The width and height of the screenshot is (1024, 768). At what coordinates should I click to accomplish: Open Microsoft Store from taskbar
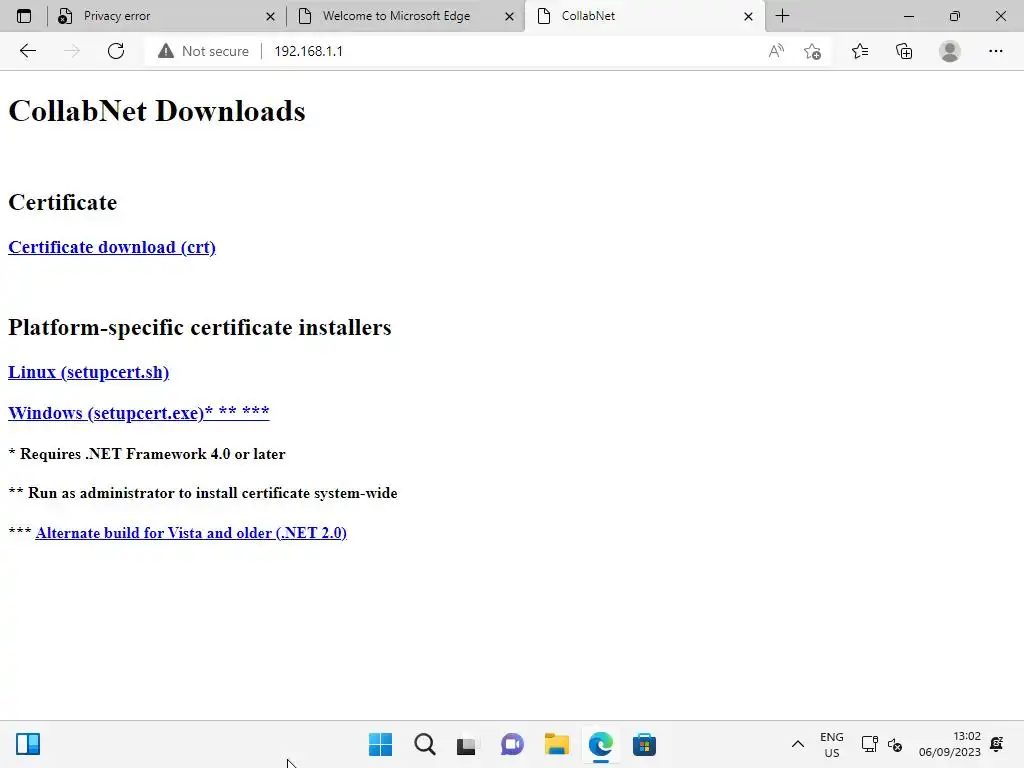pyautogui.click(x=644, y=744)
